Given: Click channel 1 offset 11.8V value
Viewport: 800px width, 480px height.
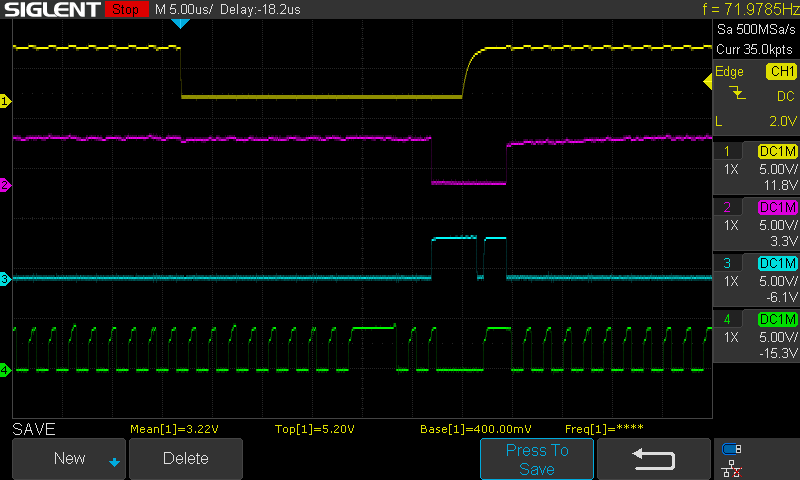Looking at the screenshot, I should click(x=780, y=185).
